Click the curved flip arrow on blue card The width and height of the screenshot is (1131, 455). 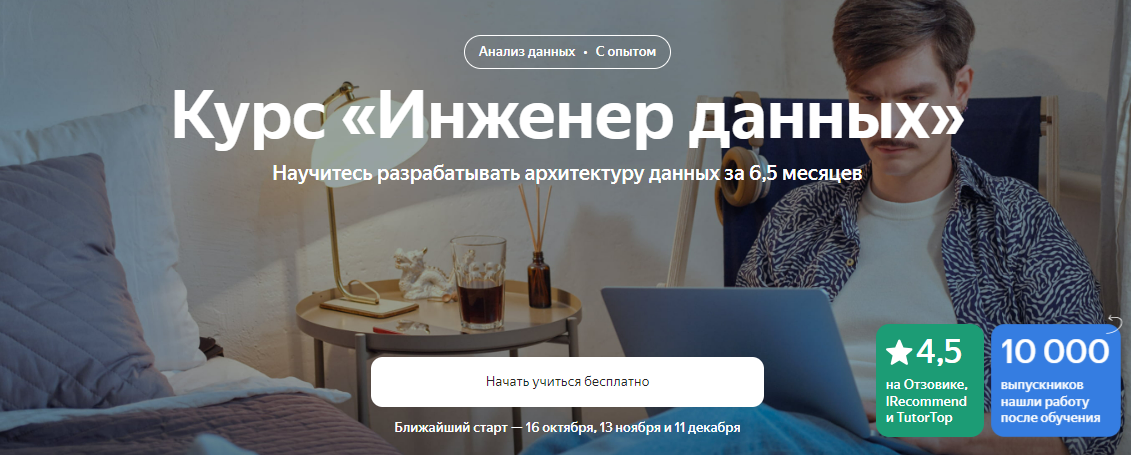coord(1114,324)
